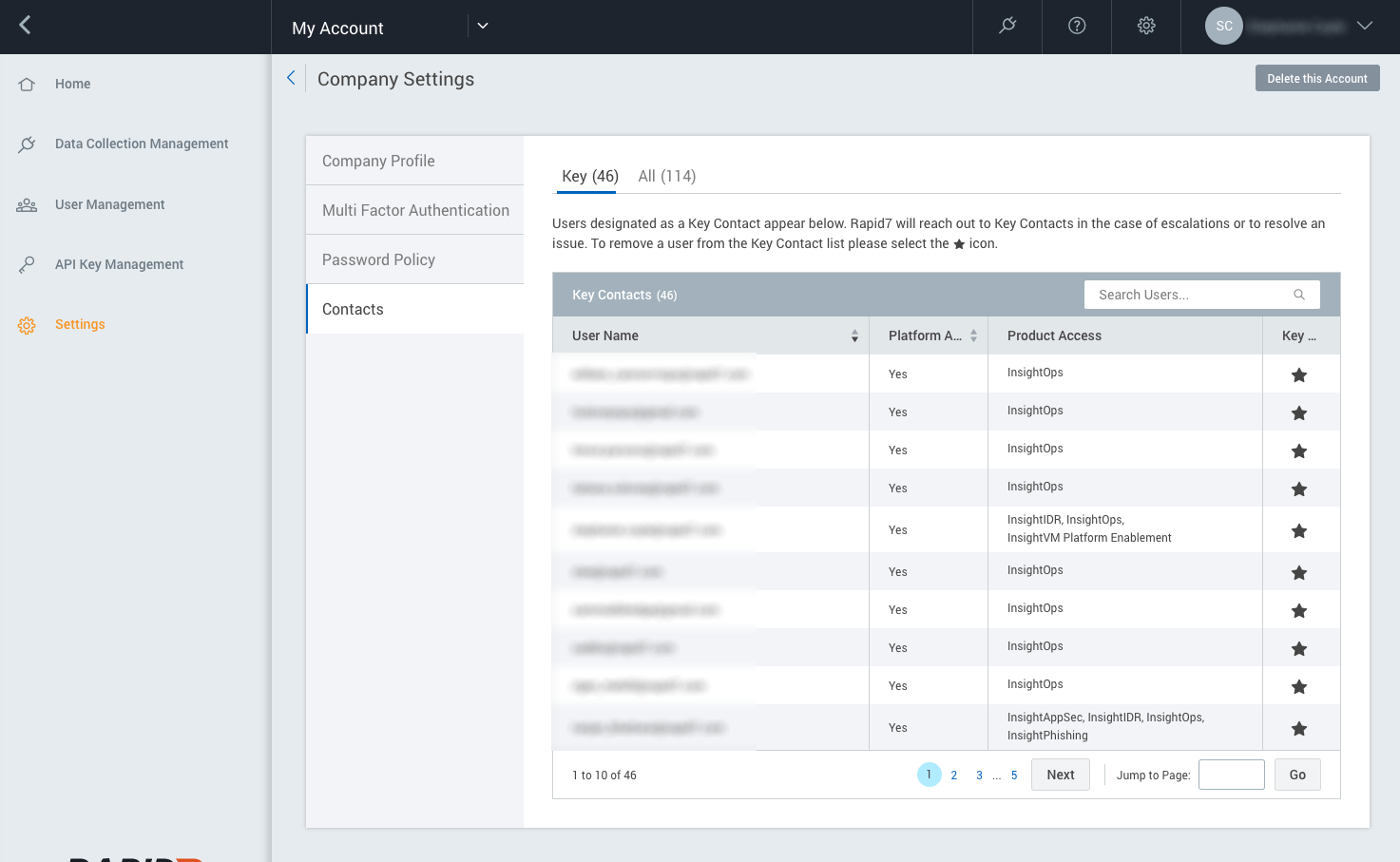Screen dimensions: 1400x862
Task: Focus the Search Users field
Action: tap(1201, 295)
